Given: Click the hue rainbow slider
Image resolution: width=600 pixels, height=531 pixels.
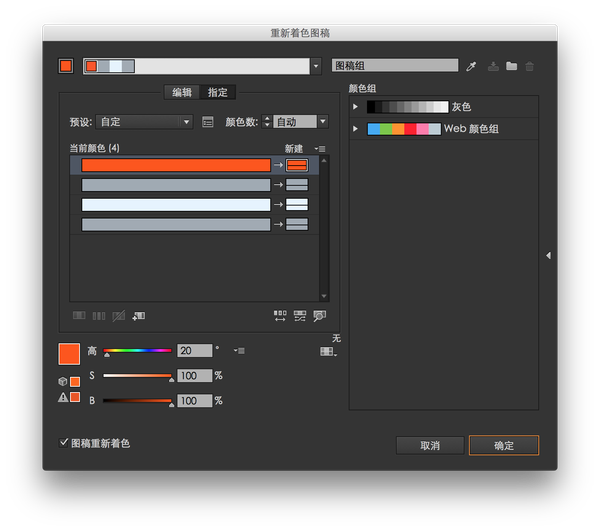Looking at the screenshot, I should pyautogui.click(x=137, y=350).
